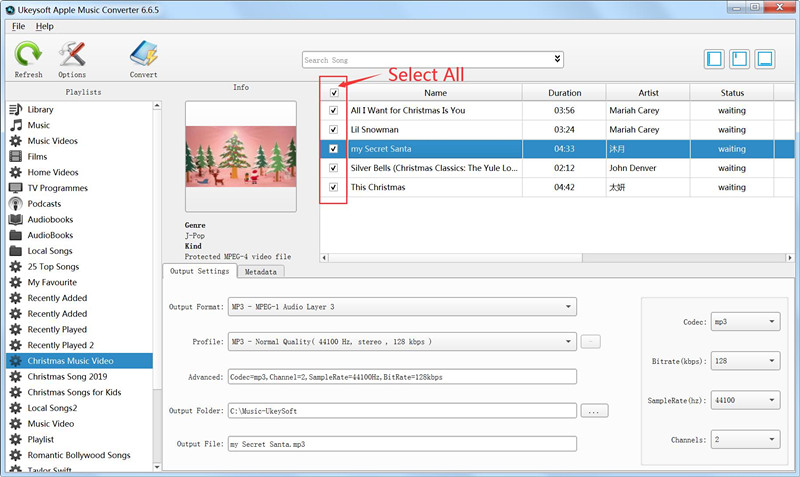Switch to the first layout view icon
Screen dimensions: 800x477
click(714, 59)
